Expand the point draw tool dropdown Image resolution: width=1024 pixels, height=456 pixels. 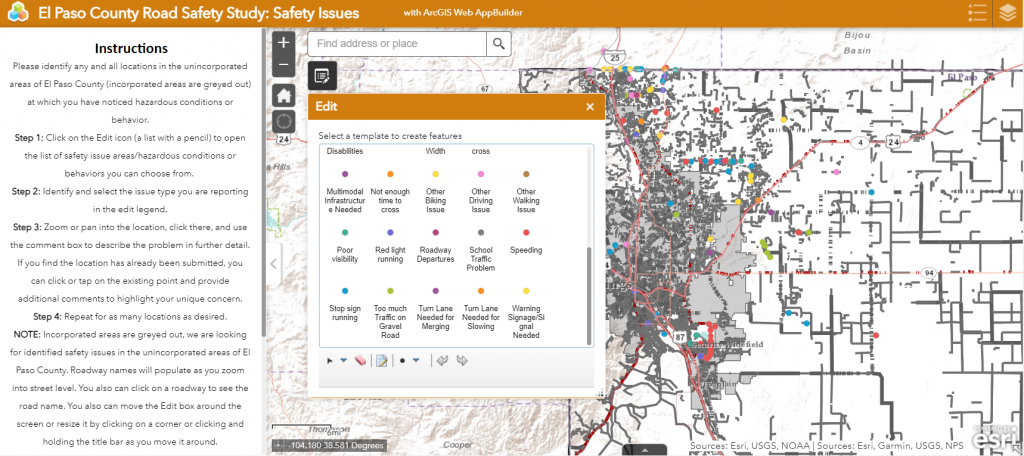416,361
